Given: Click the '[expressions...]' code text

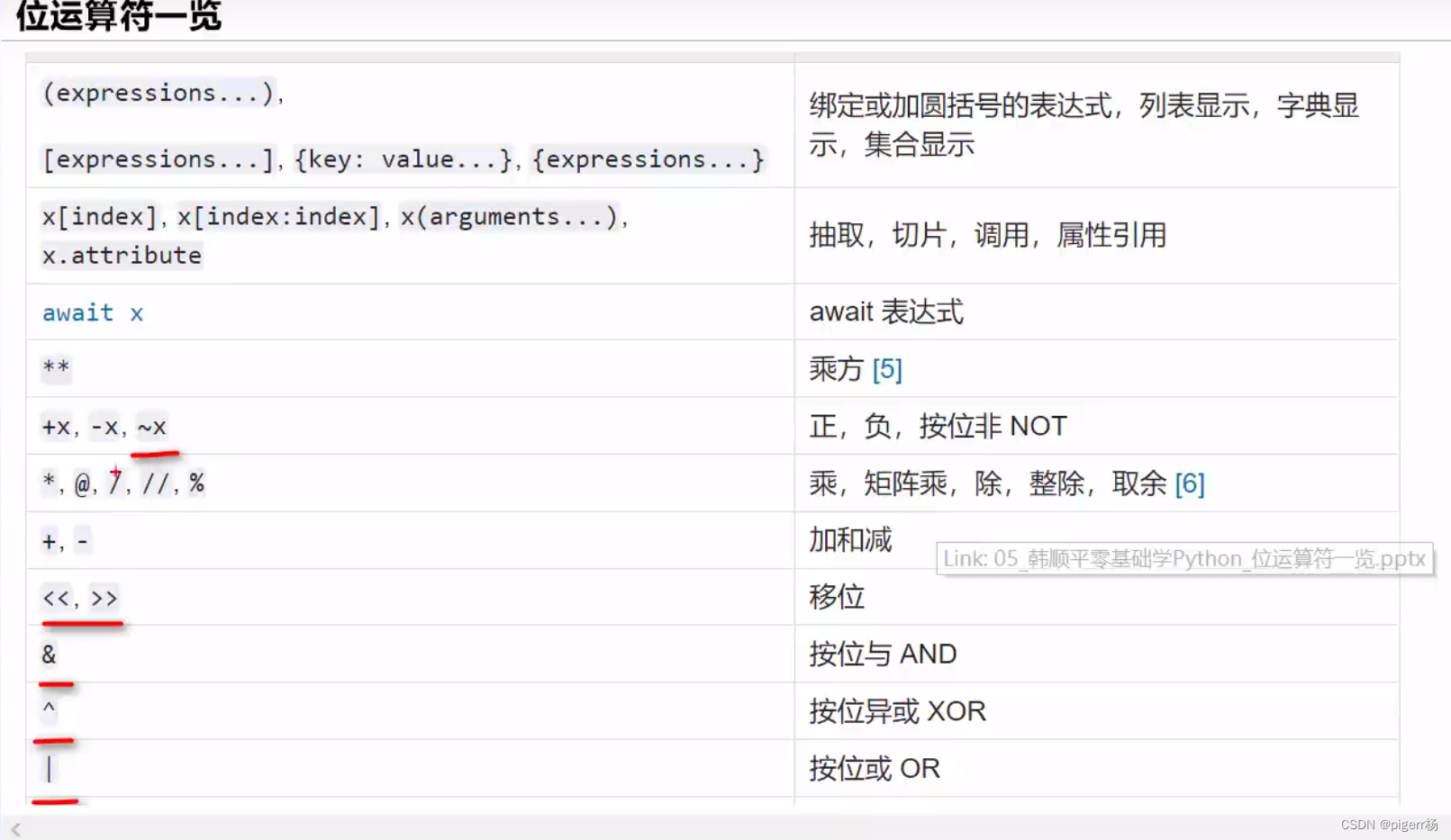Looking at the screenshot, I should point(158,159).
